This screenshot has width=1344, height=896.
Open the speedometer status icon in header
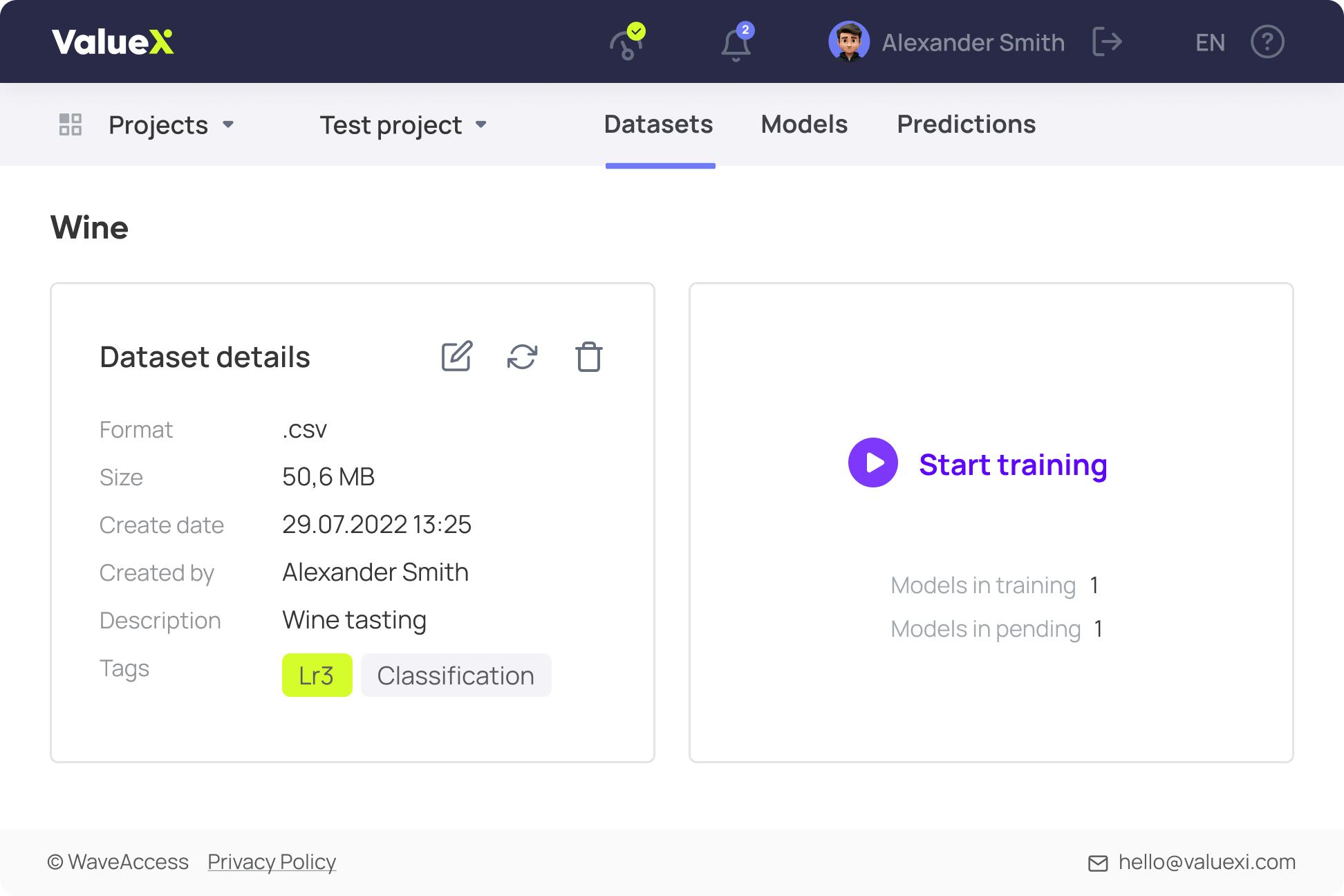[x=626, y=43]
